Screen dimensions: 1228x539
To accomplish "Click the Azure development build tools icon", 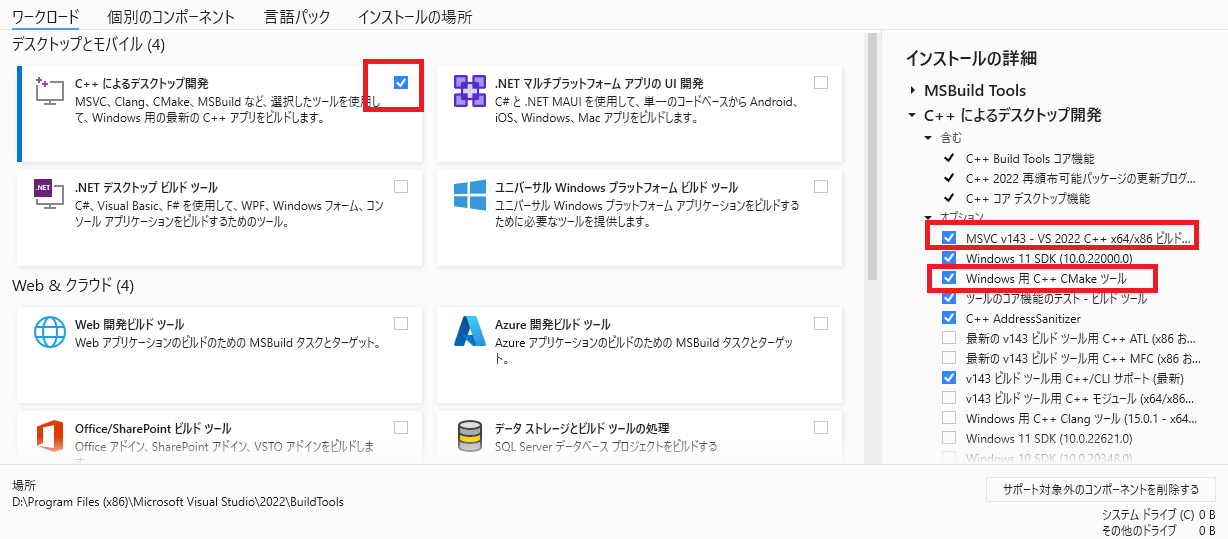I will coord(469,332).
